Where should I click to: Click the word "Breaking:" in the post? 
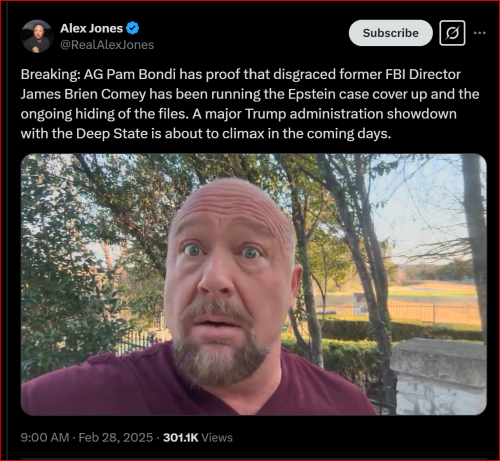pos(50,74)
